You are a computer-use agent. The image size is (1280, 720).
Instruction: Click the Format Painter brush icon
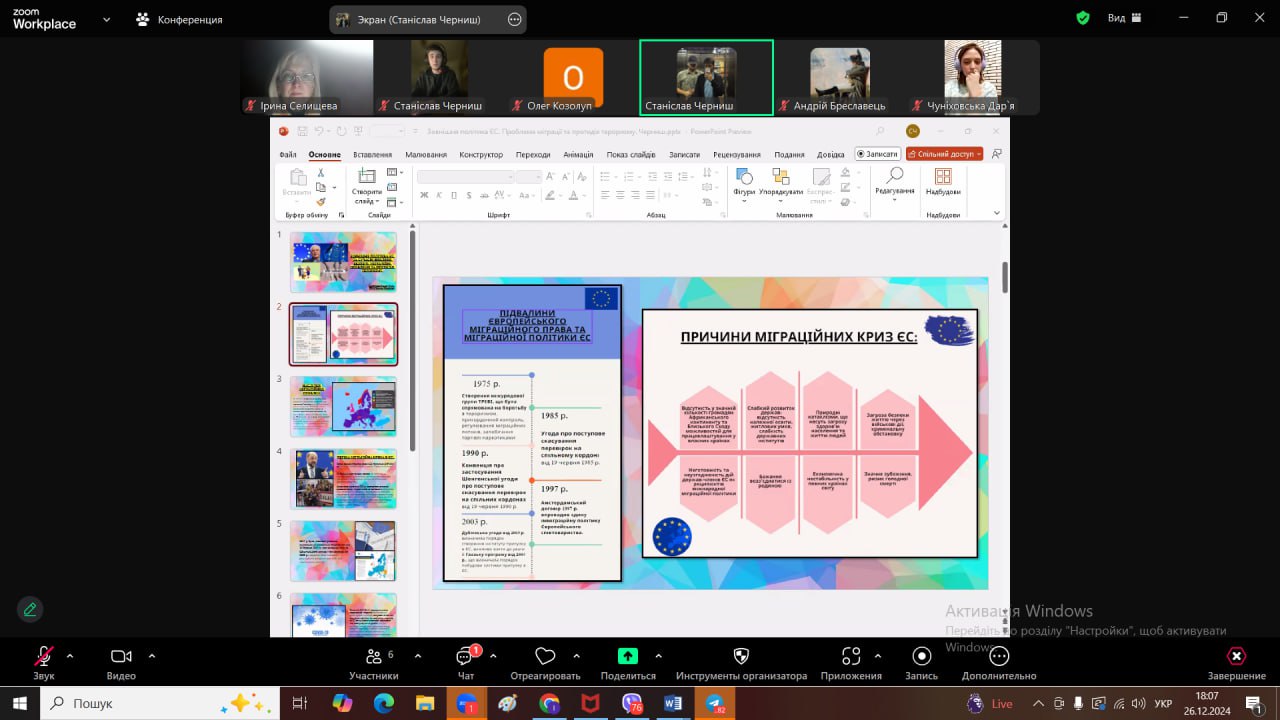point(320,201)
